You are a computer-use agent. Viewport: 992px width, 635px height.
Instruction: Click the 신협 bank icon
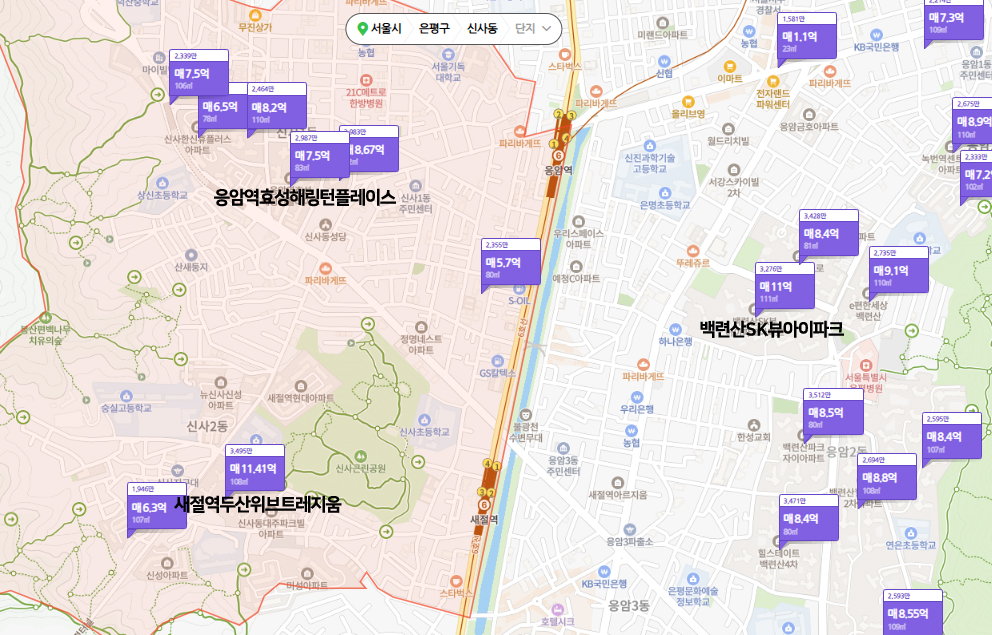point(664,61)
